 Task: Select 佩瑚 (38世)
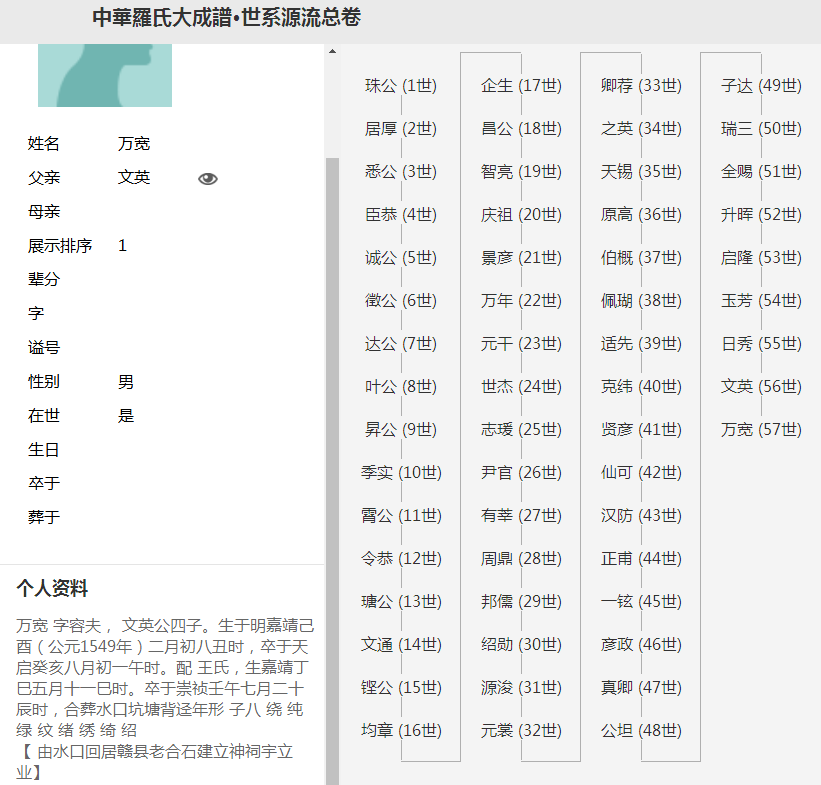641,301
